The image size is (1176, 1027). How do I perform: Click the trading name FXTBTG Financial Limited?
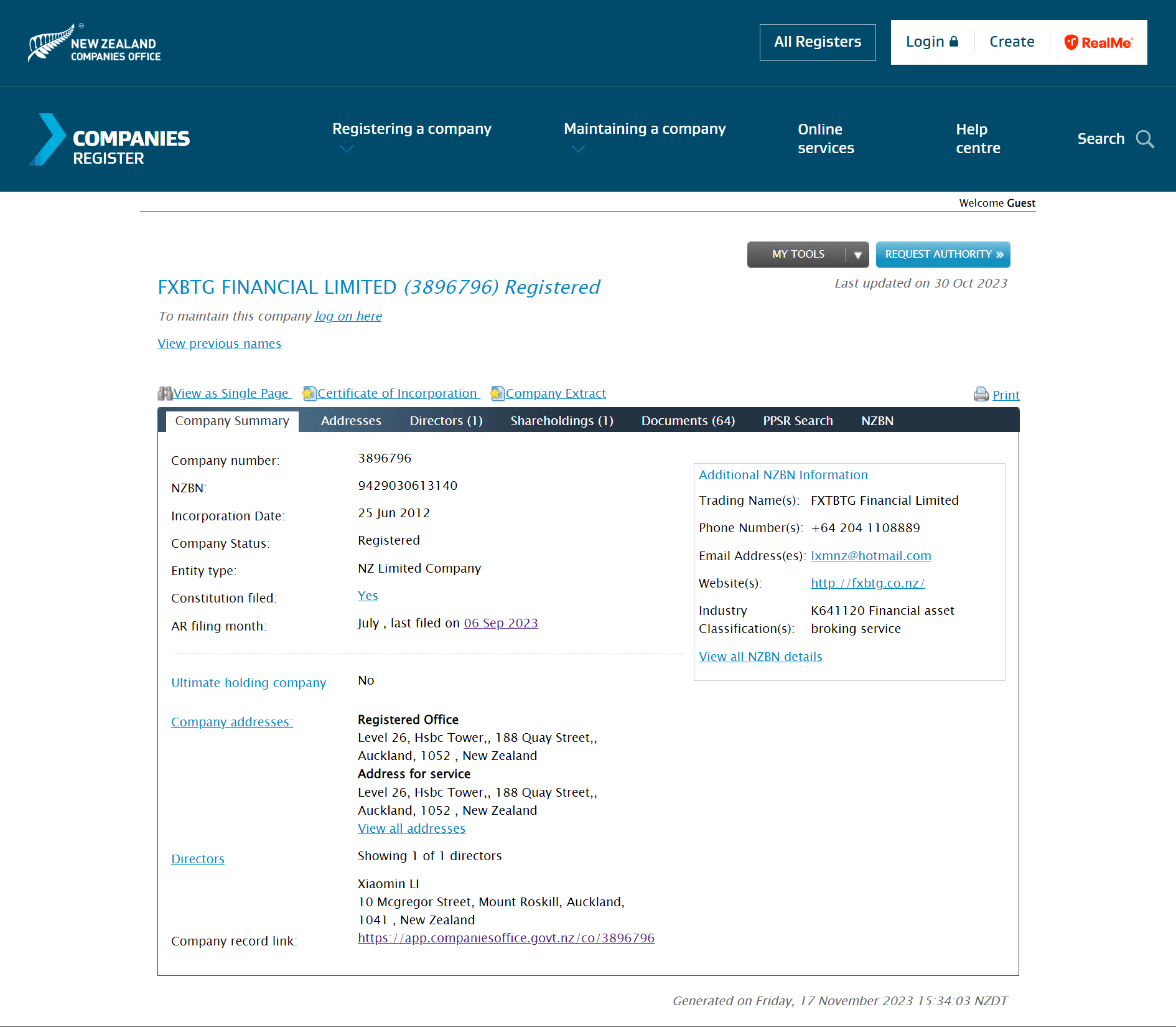tap(885, 500)
